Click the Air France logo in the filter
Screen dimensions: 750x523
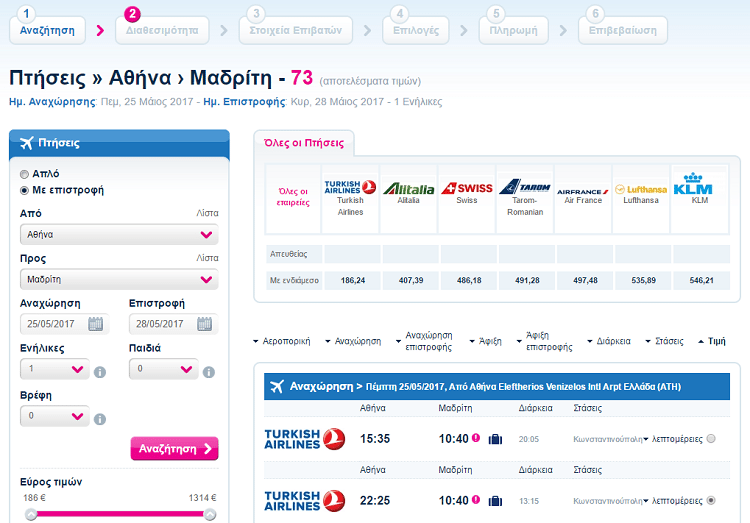pos(583,191)
